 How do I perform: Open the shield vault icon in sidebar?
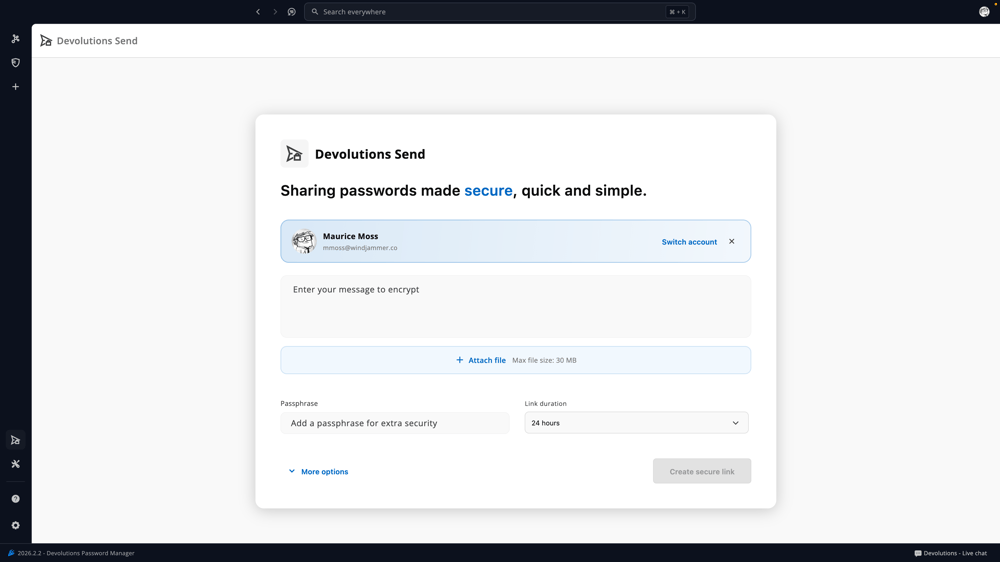coord(15,63)
